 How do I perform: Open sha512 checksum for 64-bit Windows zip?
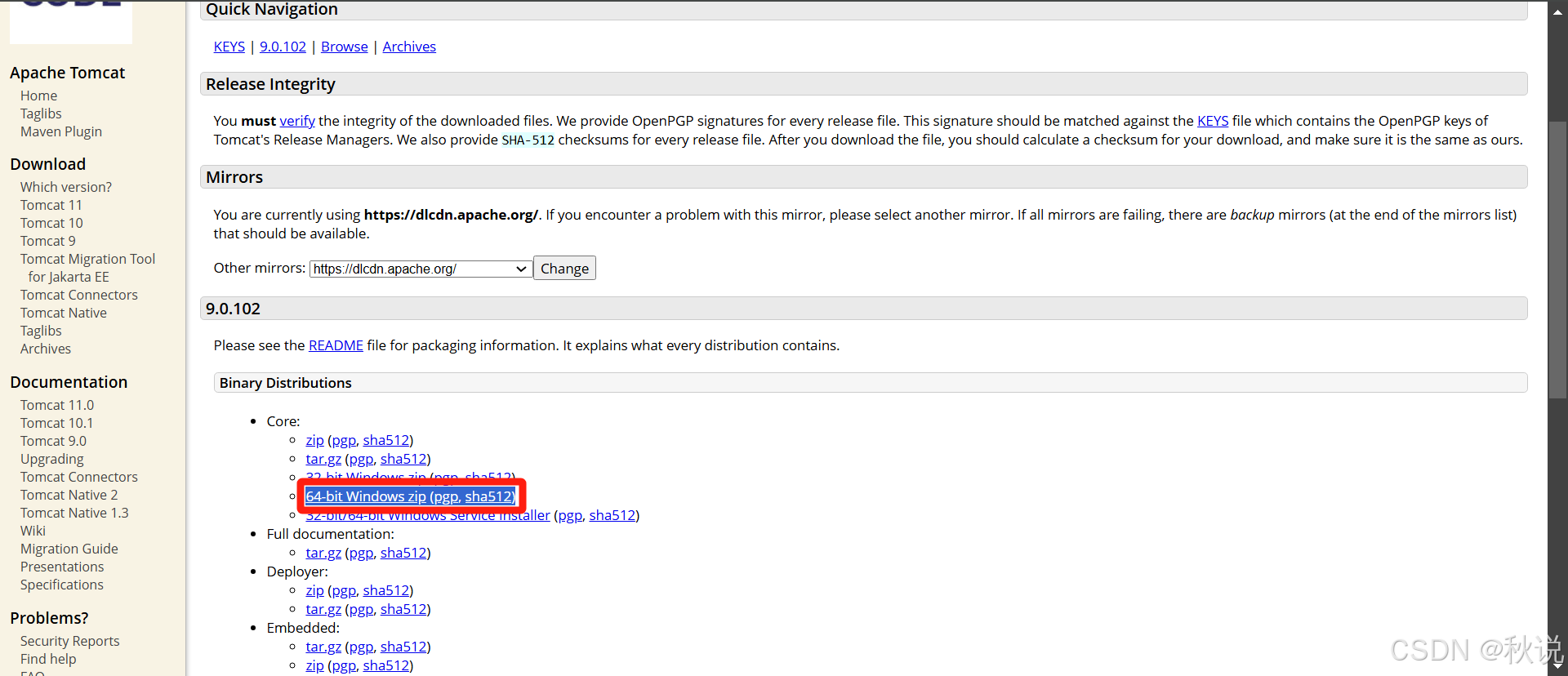[488, 496]
